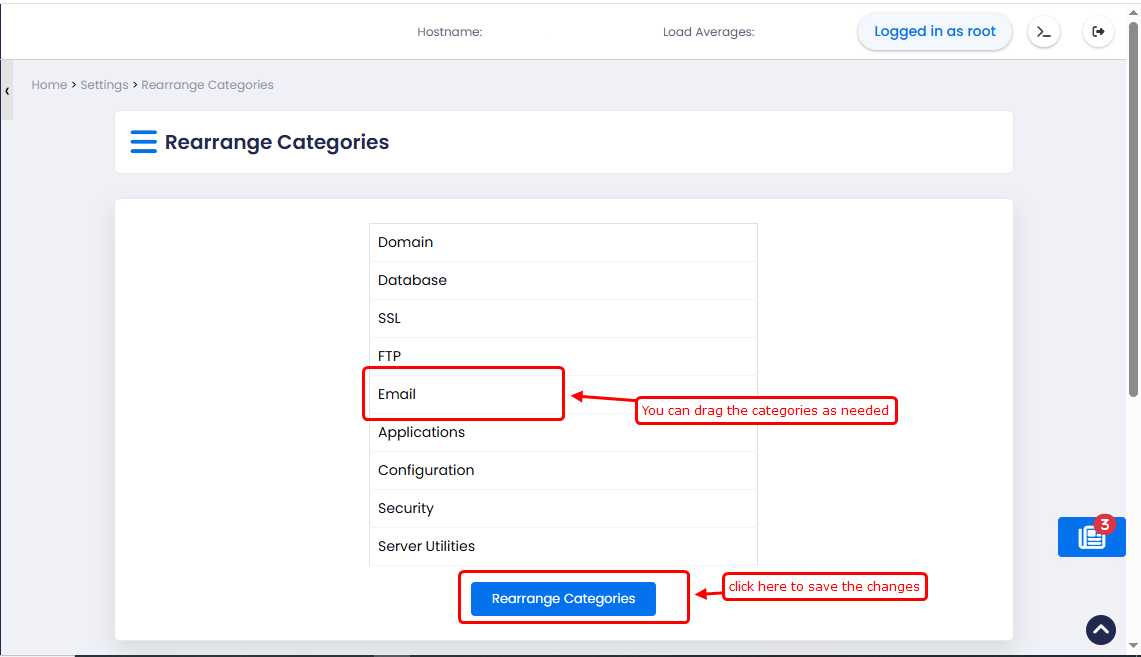Select the Security category row
This screenshot has height=657, width=1141.
563,508
